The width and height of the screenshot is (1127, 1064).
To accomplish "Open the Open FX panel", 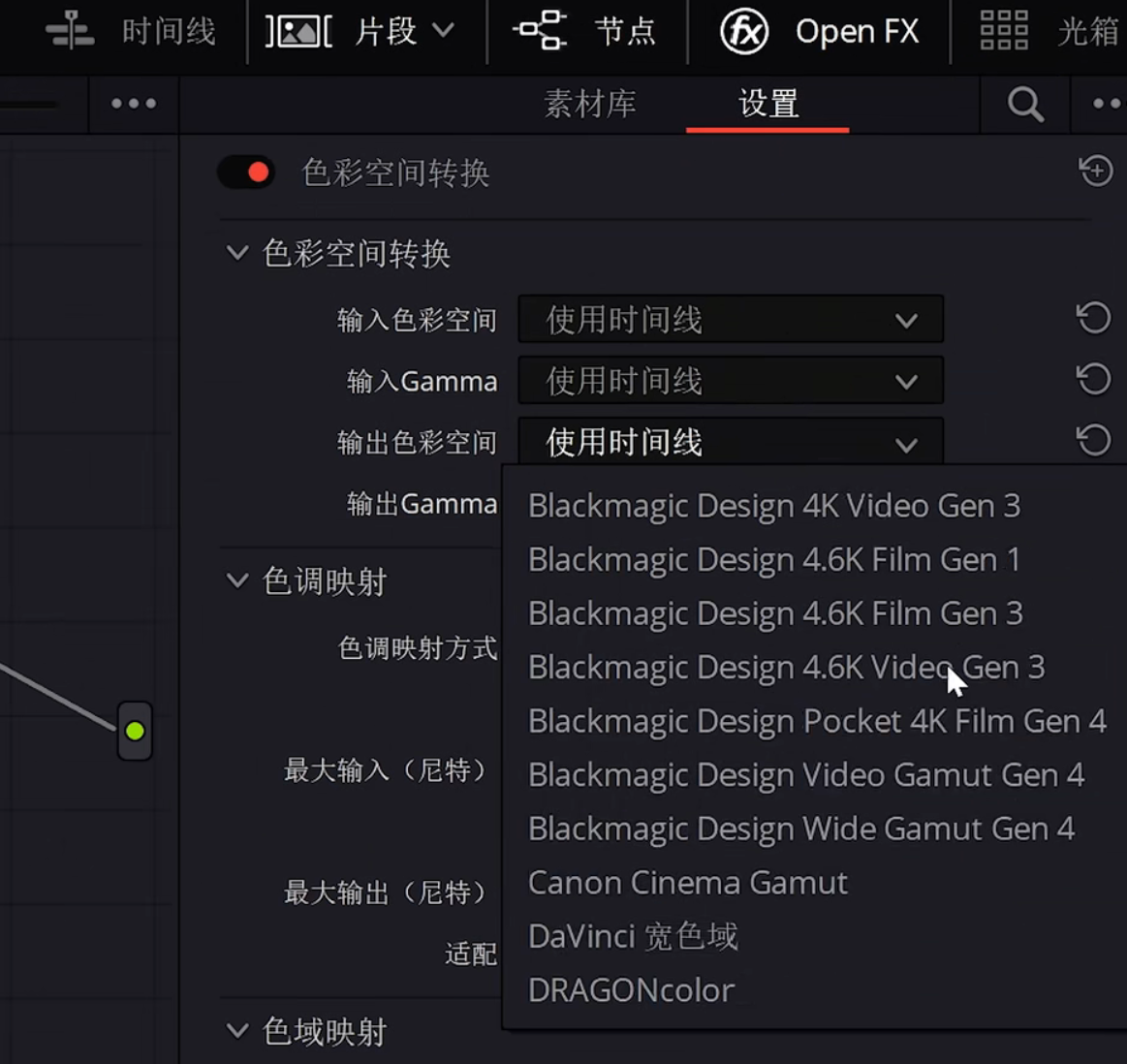I will click(820, 31).
